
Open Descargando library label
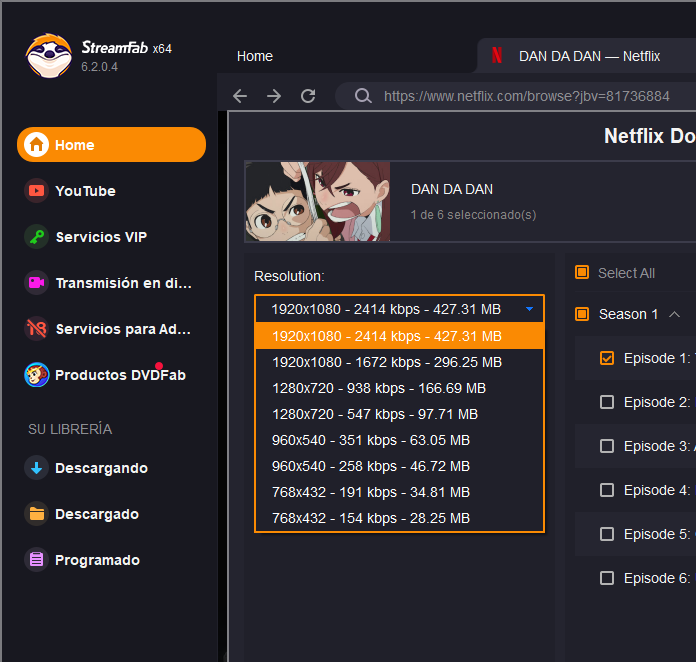click(x=101, y=468)
